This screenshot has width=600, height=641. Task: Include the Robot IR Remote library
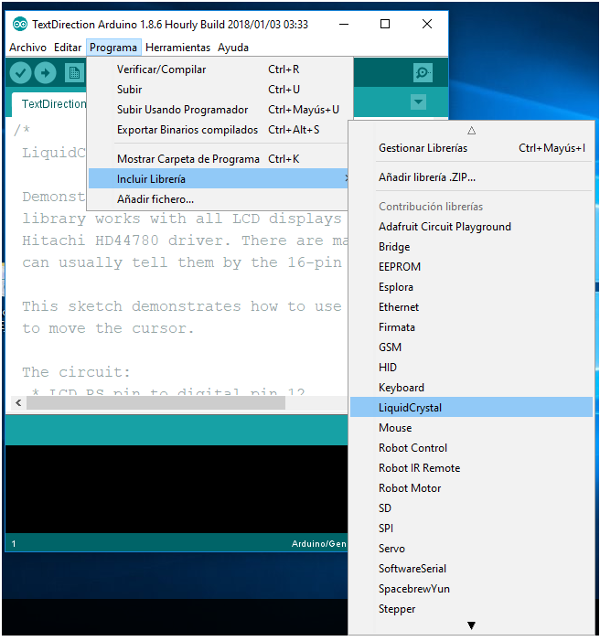pyautogui.click(x=471, y=468)
